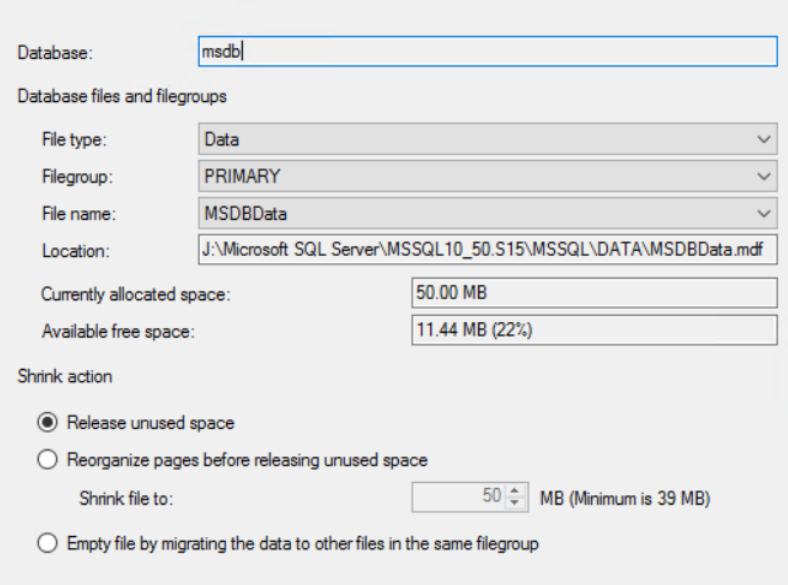Click the Shrink file to label
This screenshot has height=585, width=788.
(126, 499)
